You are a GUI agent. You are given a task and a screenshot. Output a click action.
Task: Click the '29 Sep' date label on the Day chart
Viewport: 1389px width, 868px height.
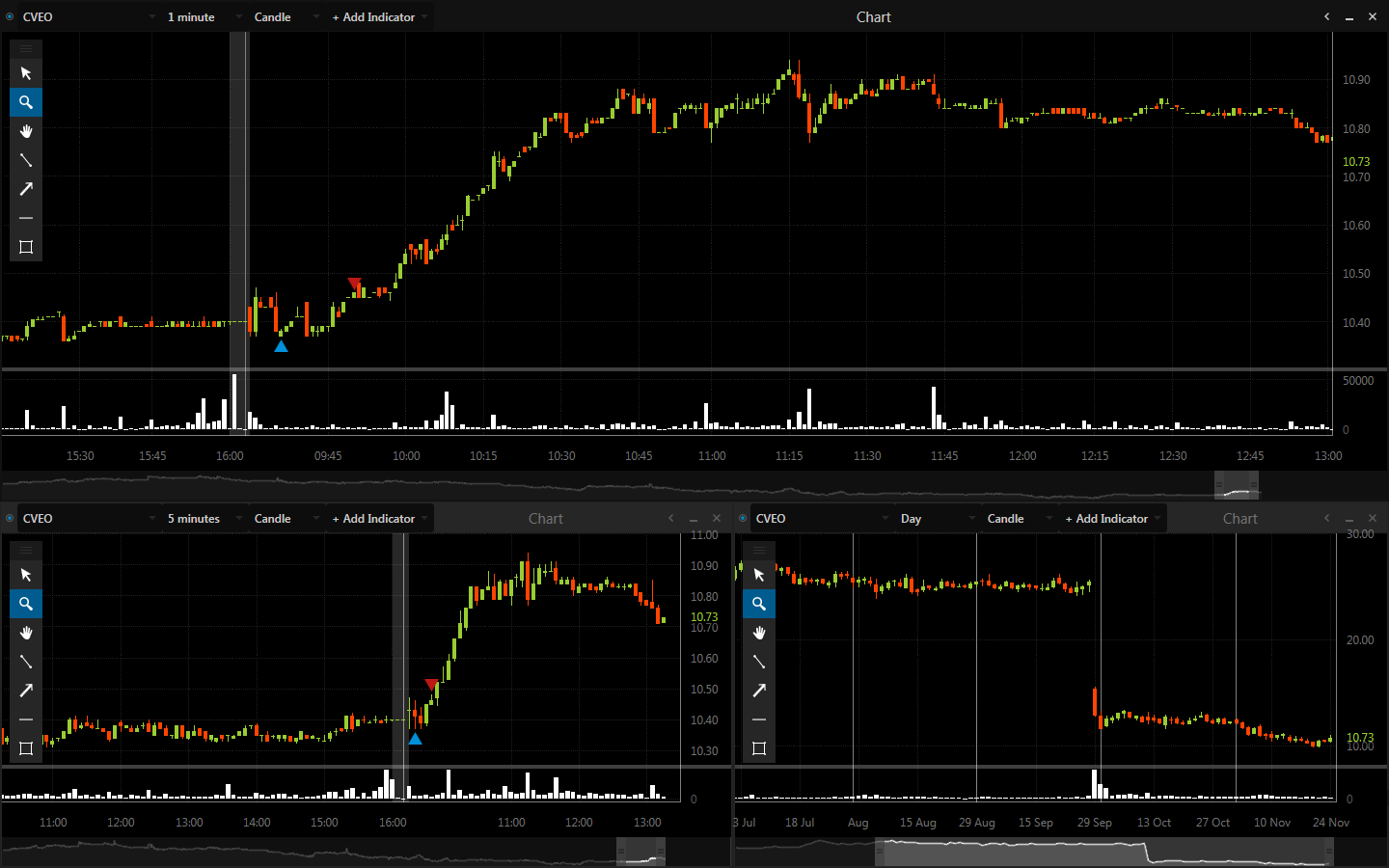(1095, 823)
